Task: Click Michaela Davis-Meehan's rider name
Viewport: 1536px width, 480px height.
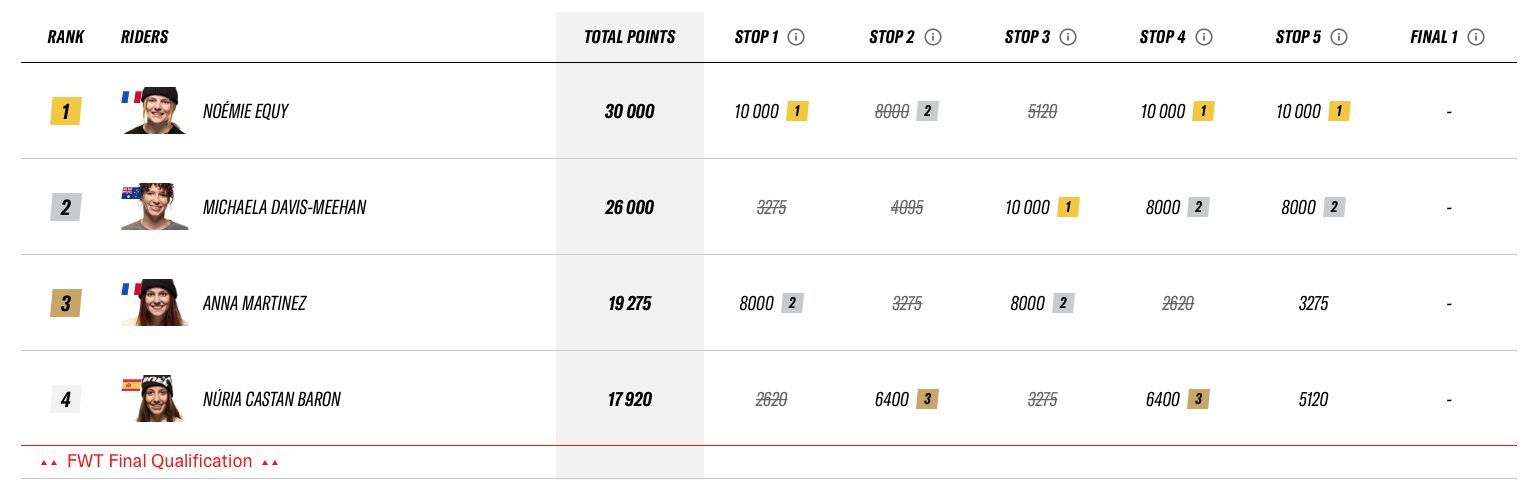Action: [284, 208]
